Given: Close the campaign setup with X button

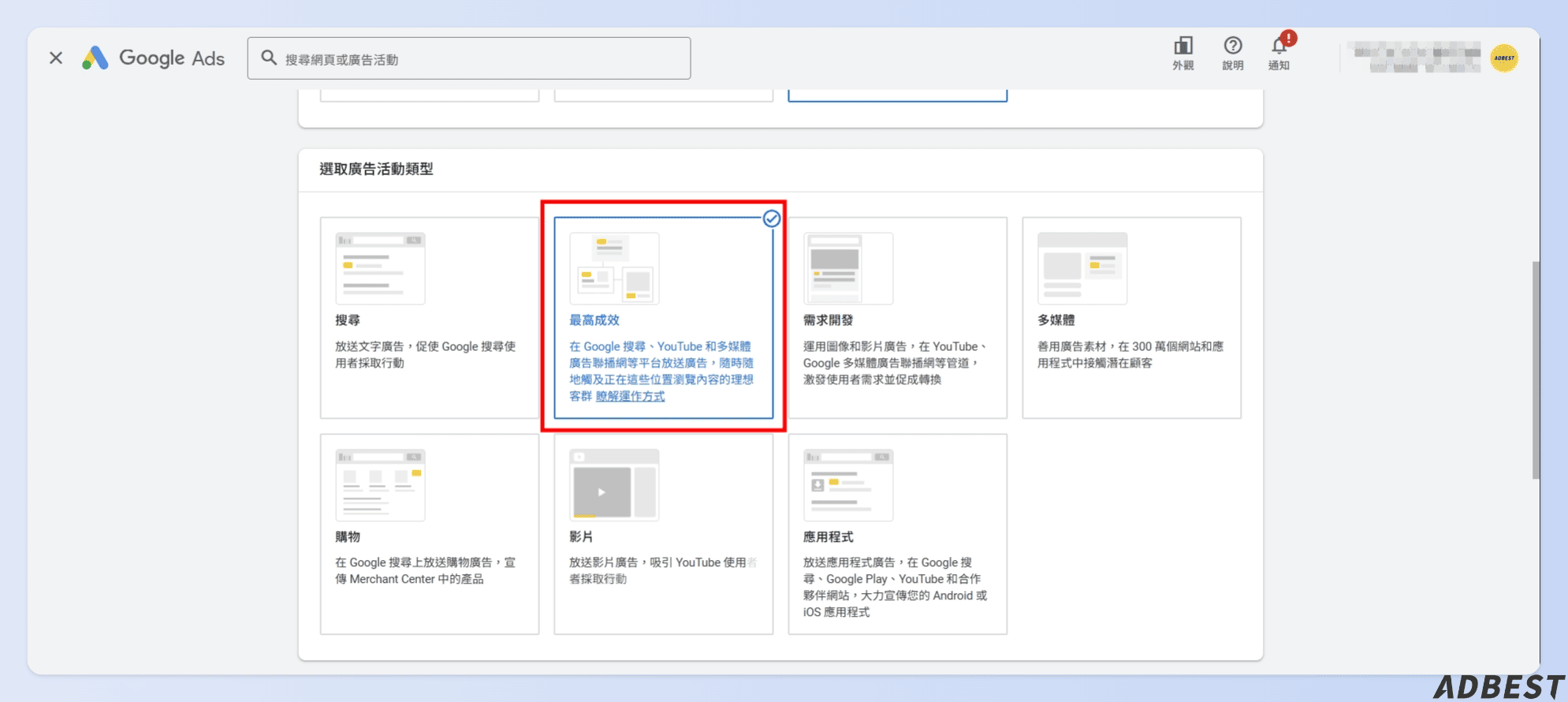Looking at the screenshot, I should [x=56, y=58].
